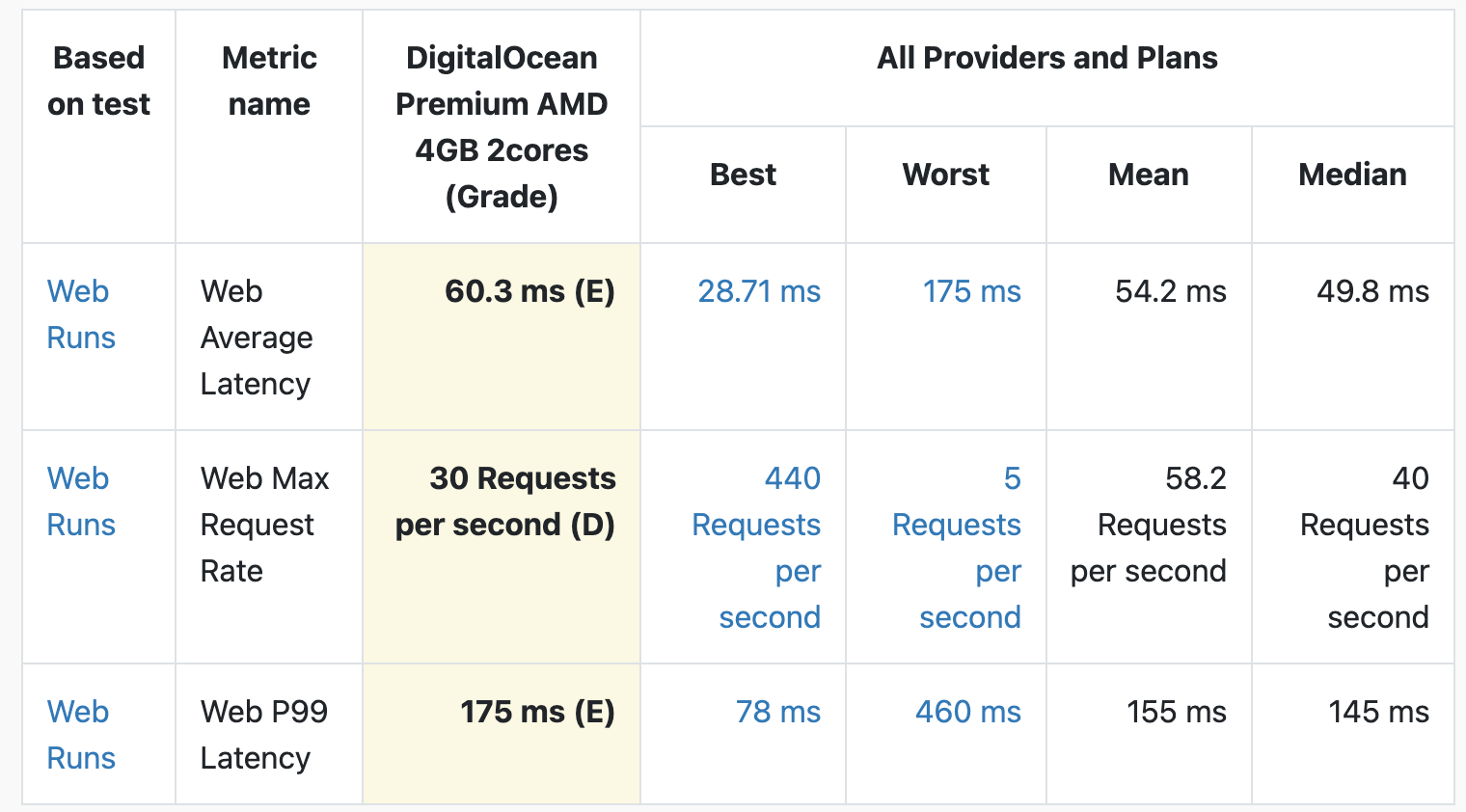
Task: Open the 78 ms best P99 link
Action: pyautogui.click(x=777, y=712)
